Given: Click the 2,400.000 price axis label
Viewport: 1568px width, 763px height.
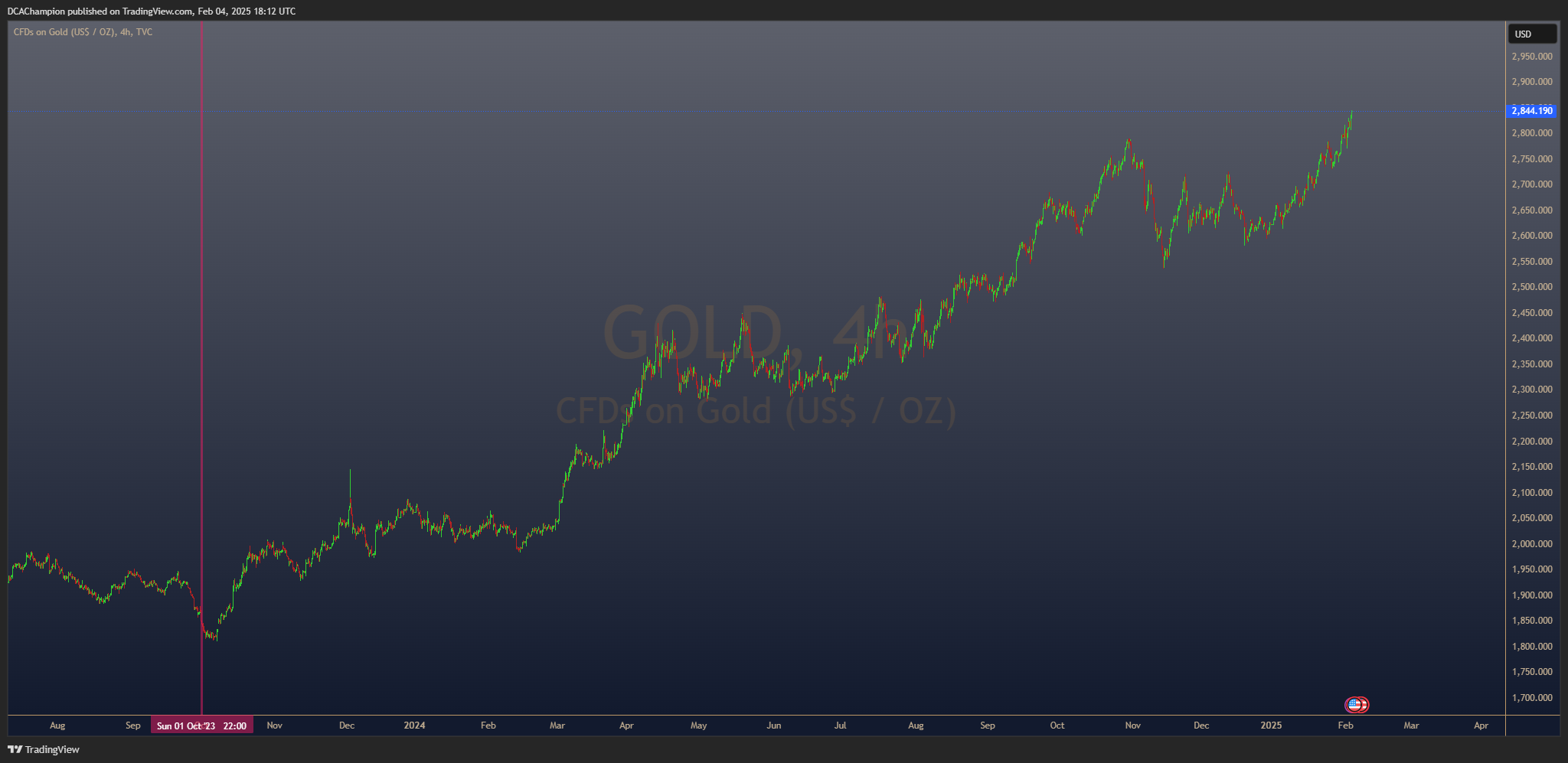Looking at the screenshot, I should point(1532,338).
